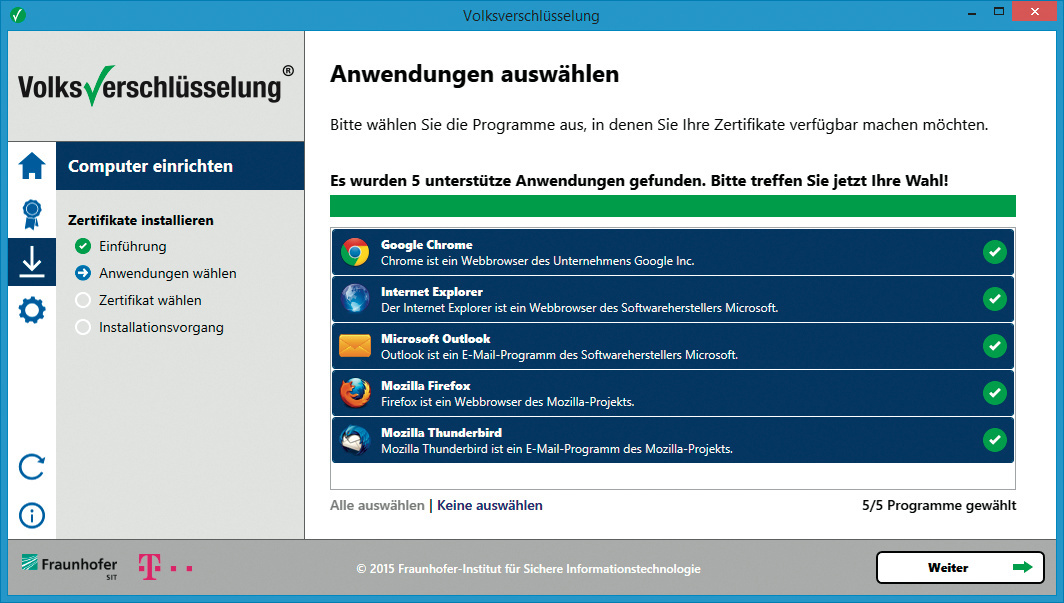This screenshot has width=1064, height=603.
Task: Click the Google Chrome application icon
Action: click(355, 252)
